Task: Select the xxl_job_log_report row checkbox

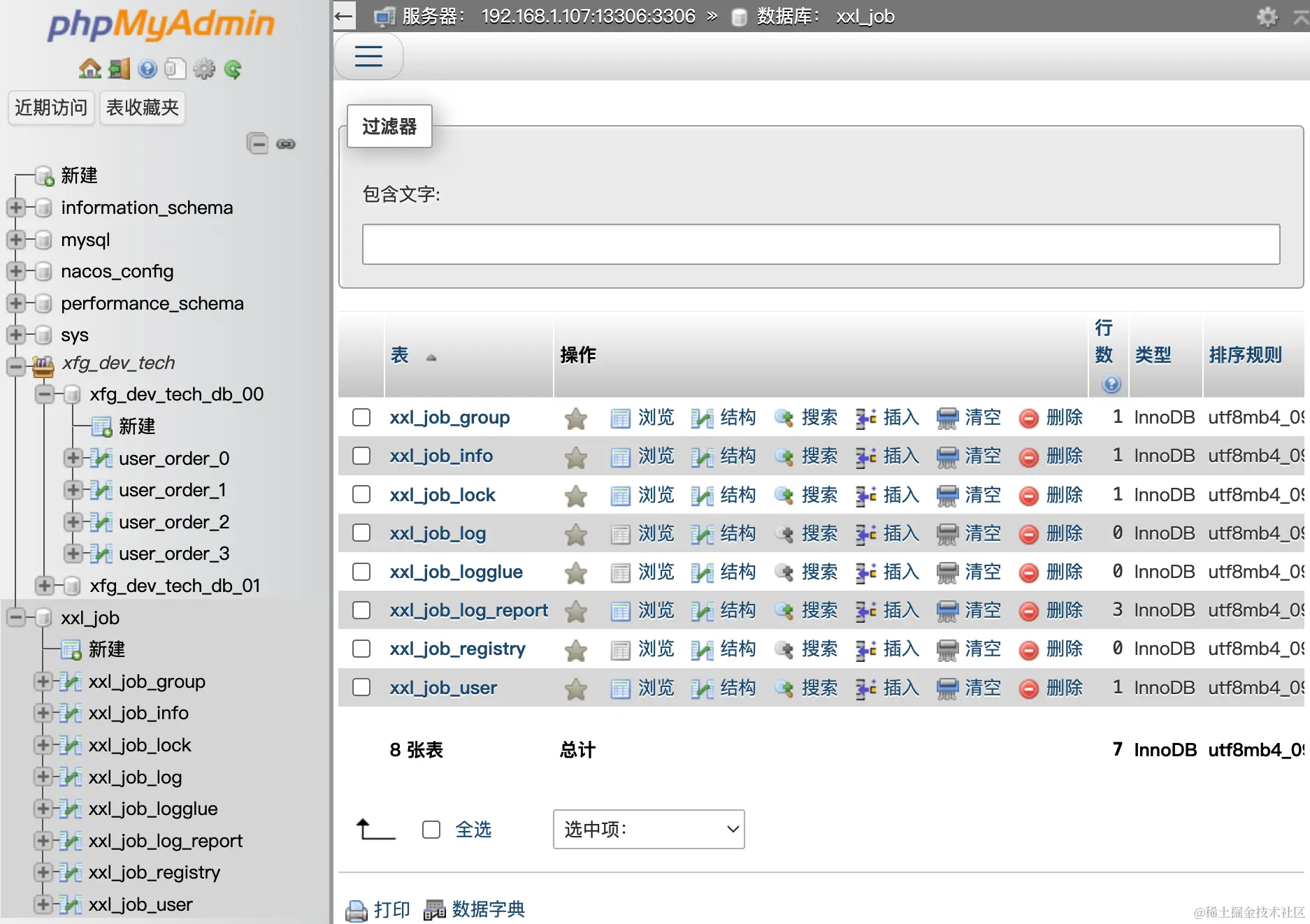Action: click(361, 610)
